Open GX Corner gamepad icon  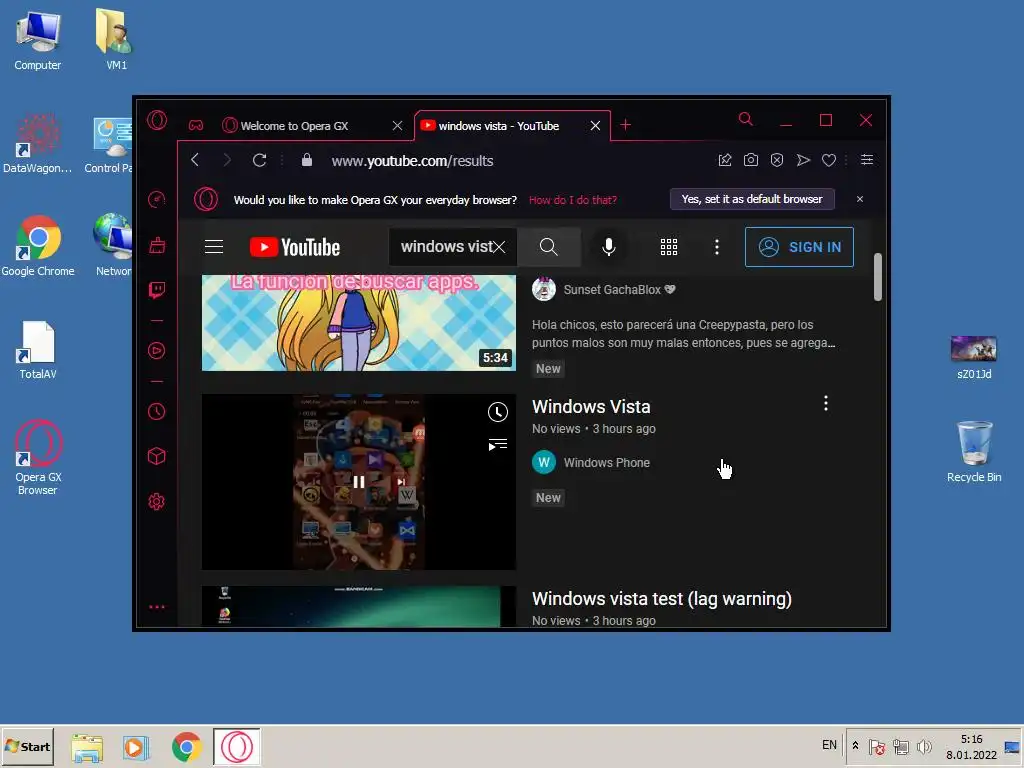point(196,125)
